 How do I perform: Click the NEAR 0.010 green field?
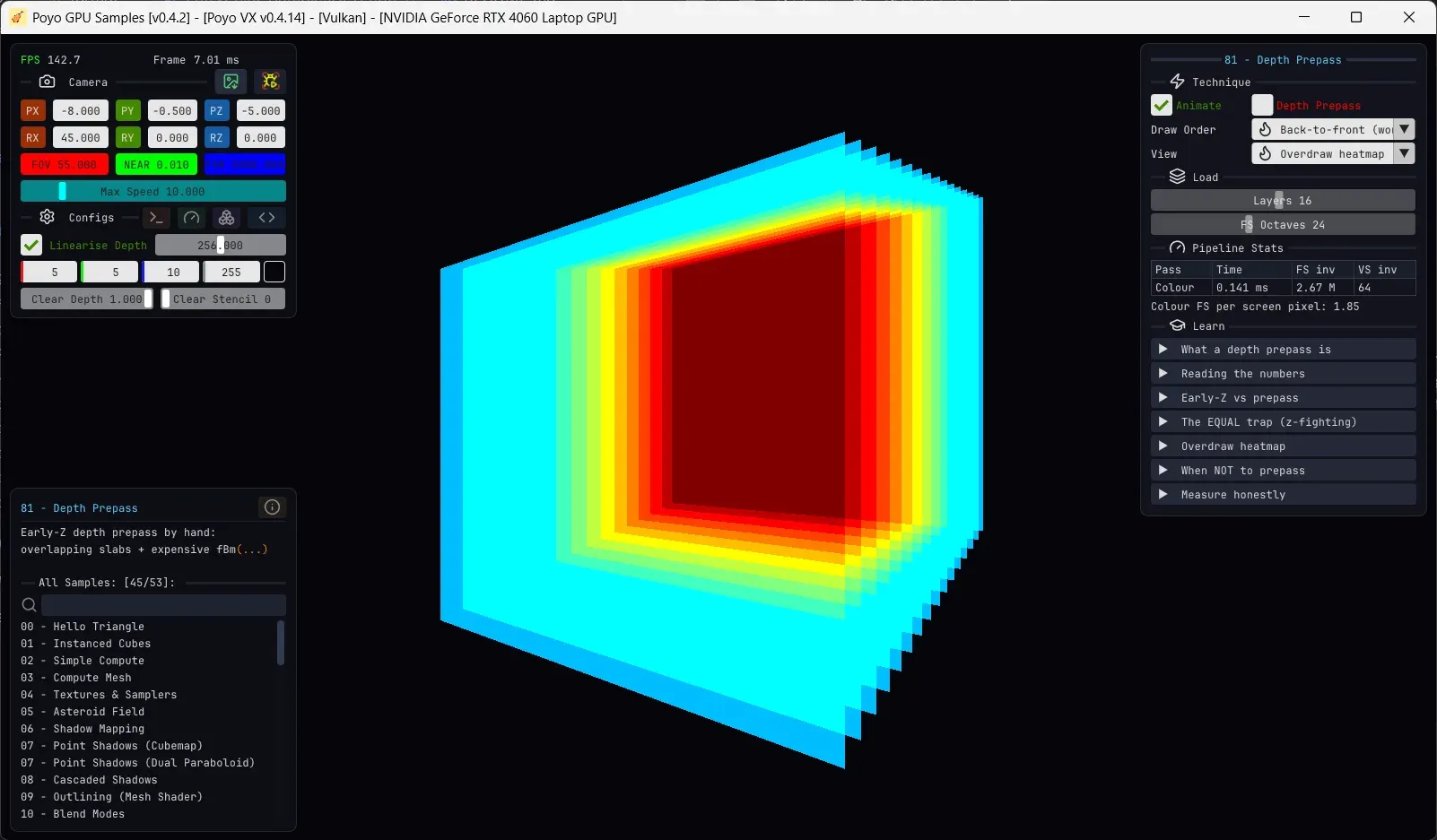(x=156, y=165)
